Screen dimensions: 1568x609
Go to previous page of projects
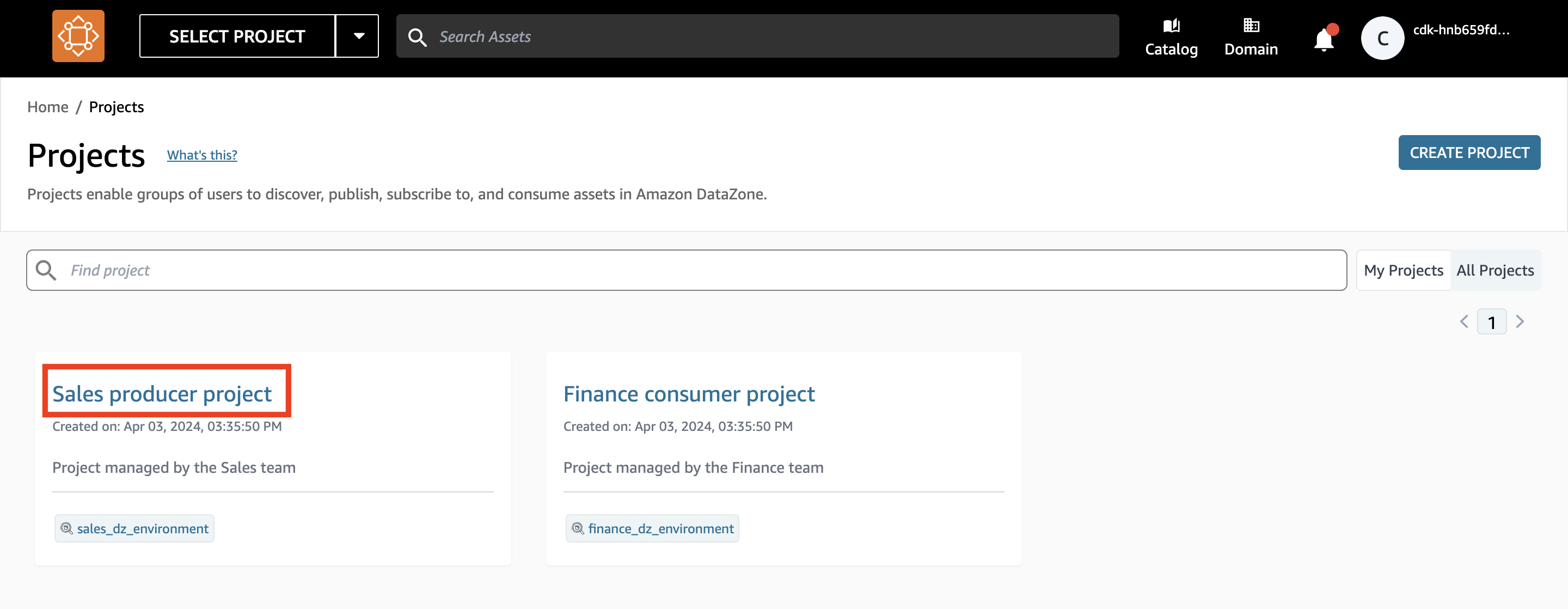pos(1464,321)
